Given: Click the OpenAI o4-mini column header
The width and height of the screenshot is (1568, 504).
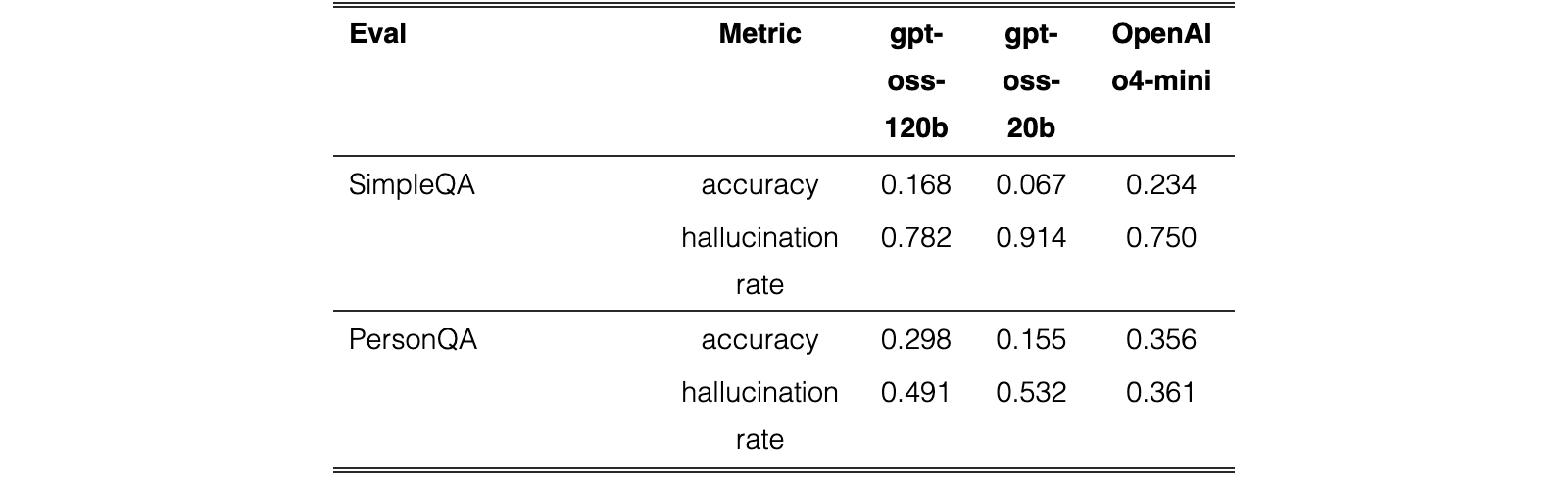Looking at the screenshot, I should [x=1161, y=58].
